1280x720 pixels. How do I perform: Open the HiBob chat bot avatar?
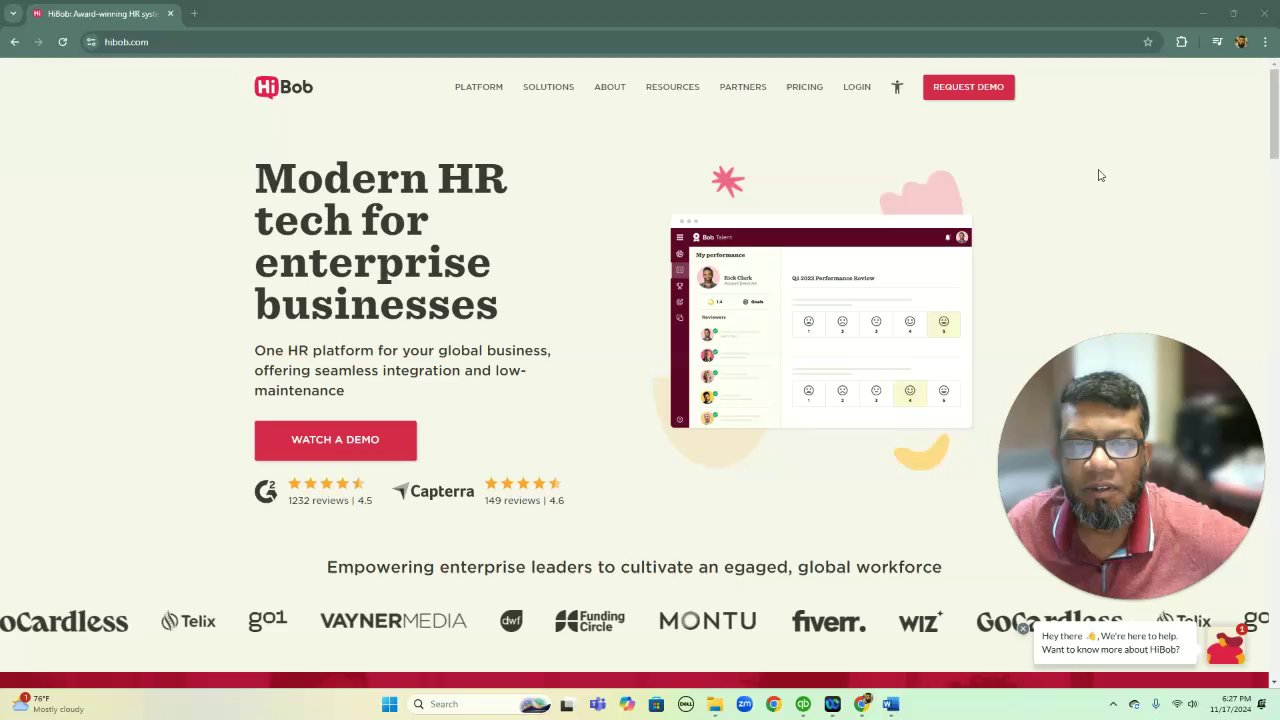(x=1226, y=646)
